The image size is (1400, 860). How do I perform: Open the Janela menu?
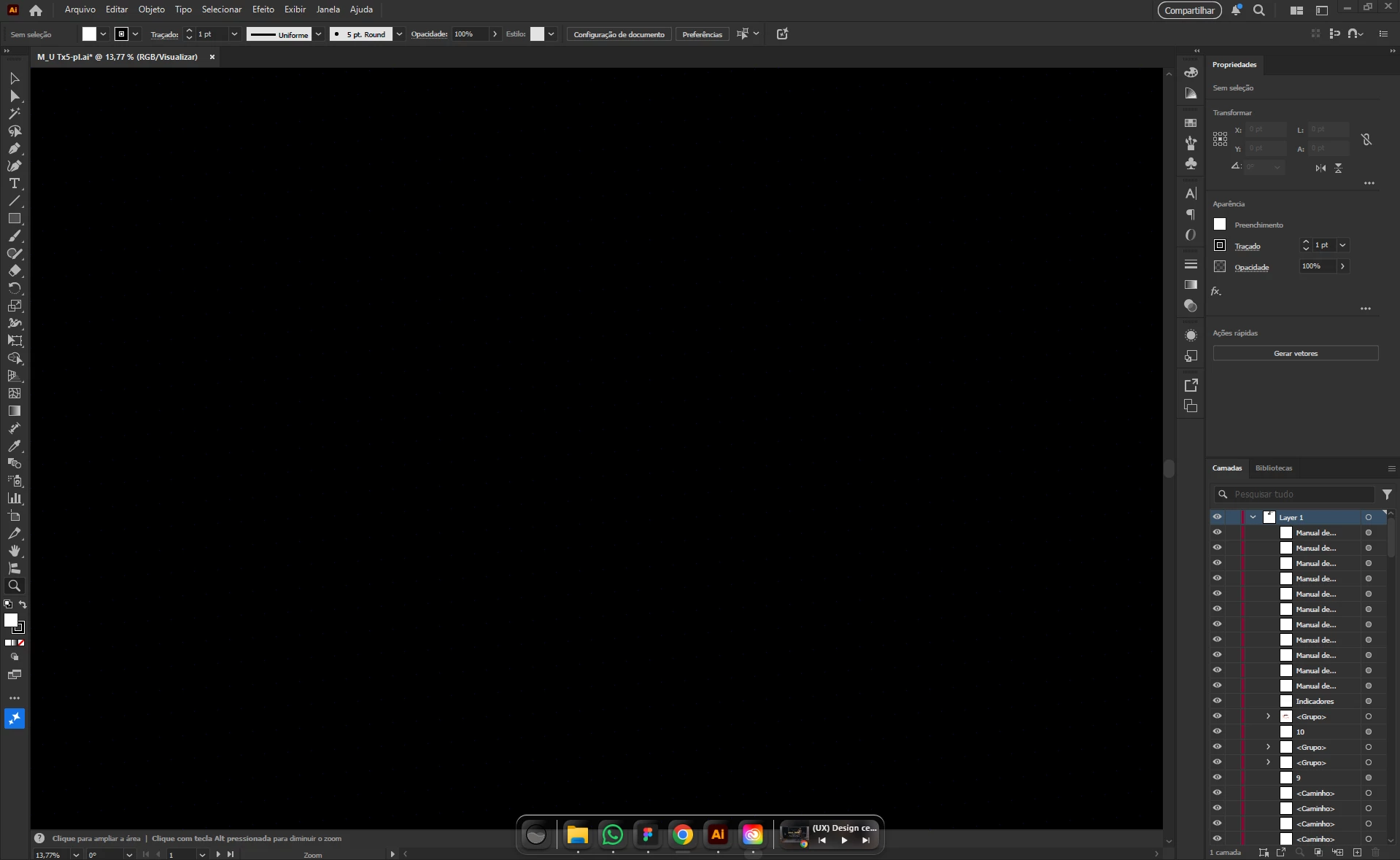click(328, 9)
